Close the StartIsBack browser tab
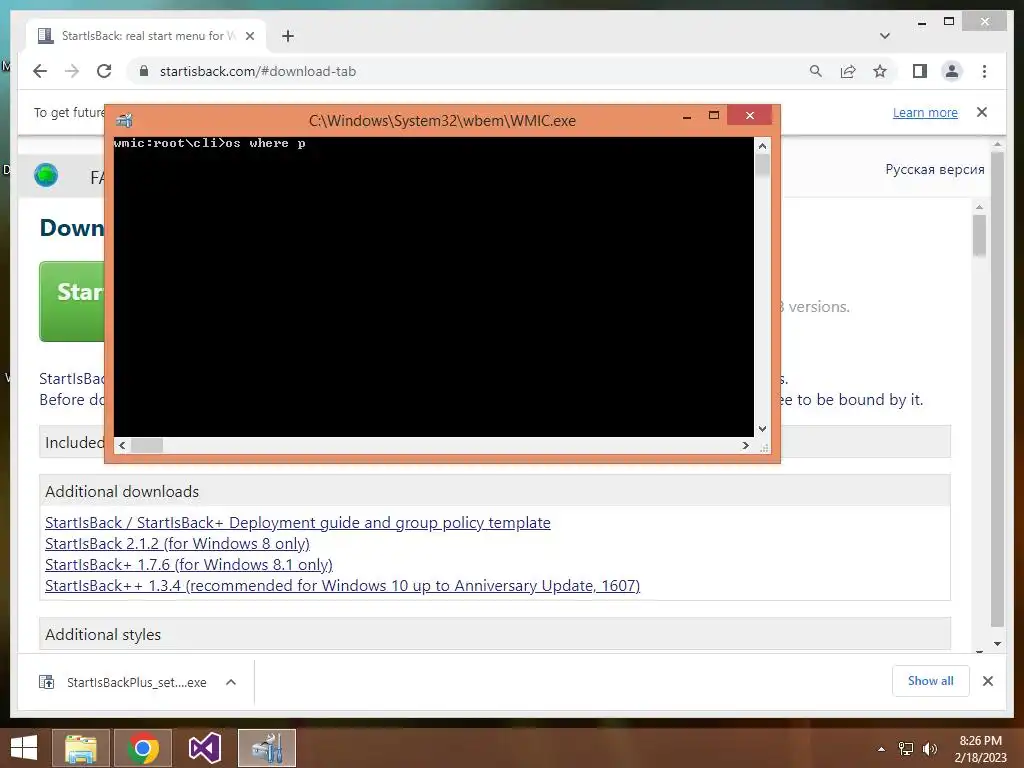This screenshot has width=1024, height=768. click(x=249, y=36)
